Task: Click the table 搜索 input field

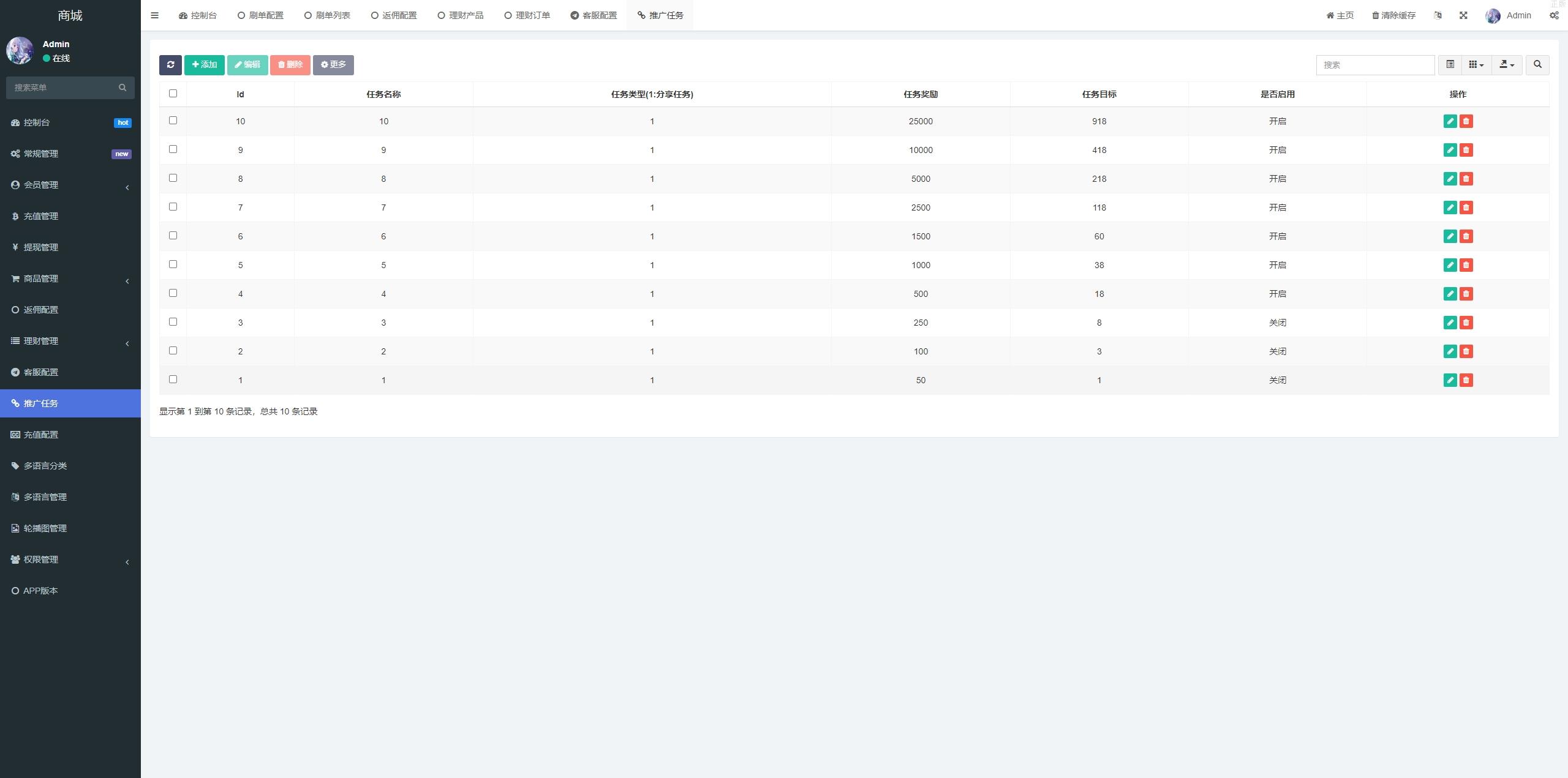Action: coord(1374,65)
